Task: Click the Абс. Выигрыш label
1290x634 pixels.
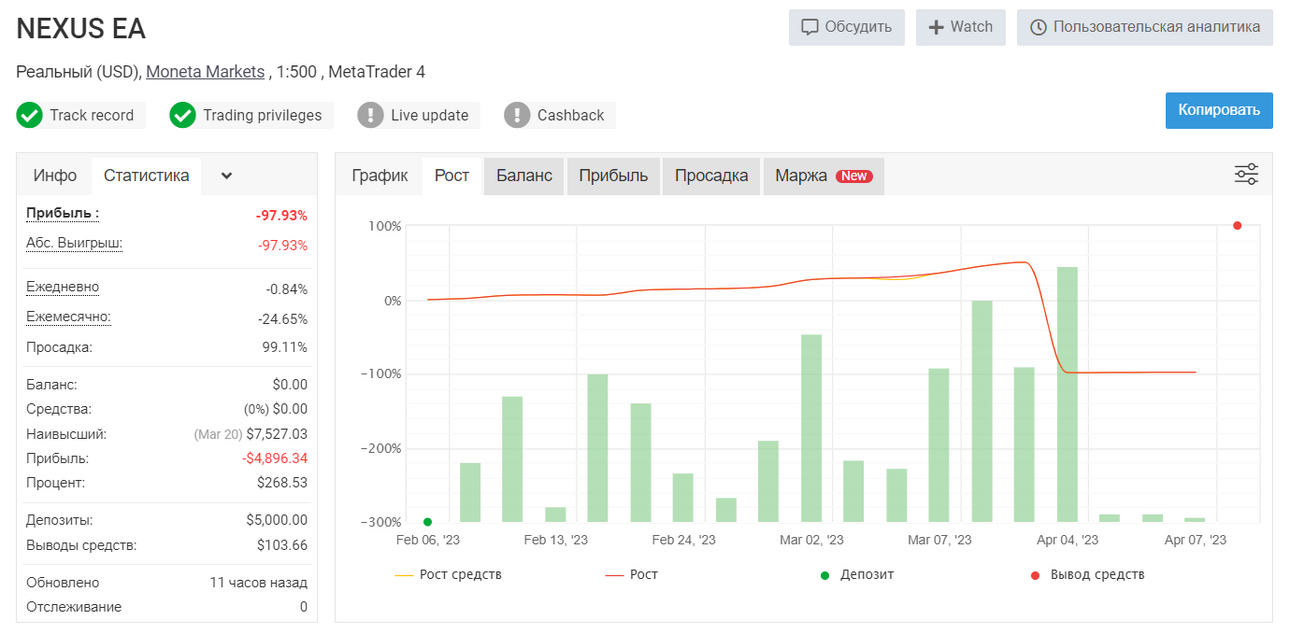Action: [74, 243]
